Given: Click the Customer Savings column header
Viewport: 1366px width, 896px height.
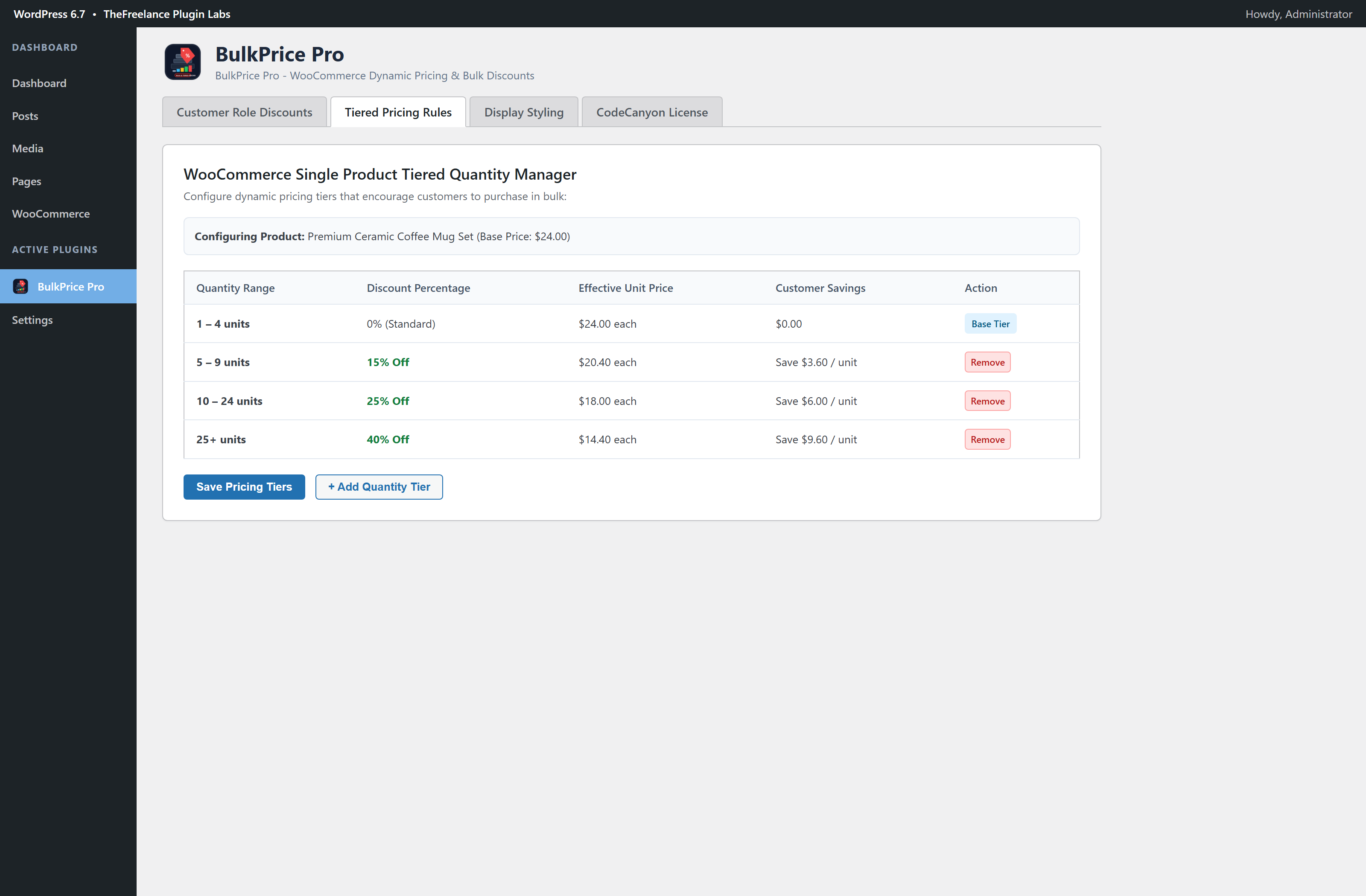Looking at the screenshot, I should coord(820,288).
